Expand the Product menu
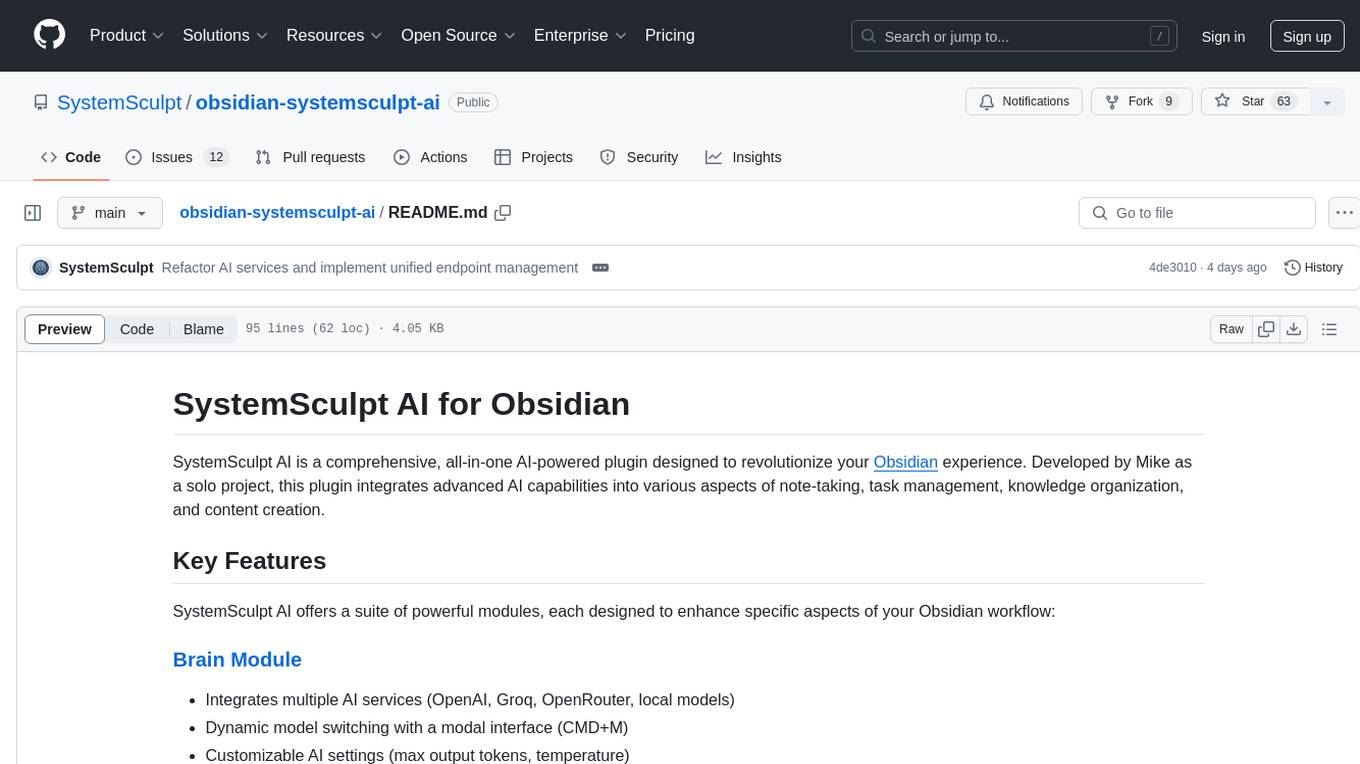 point(127,35)
